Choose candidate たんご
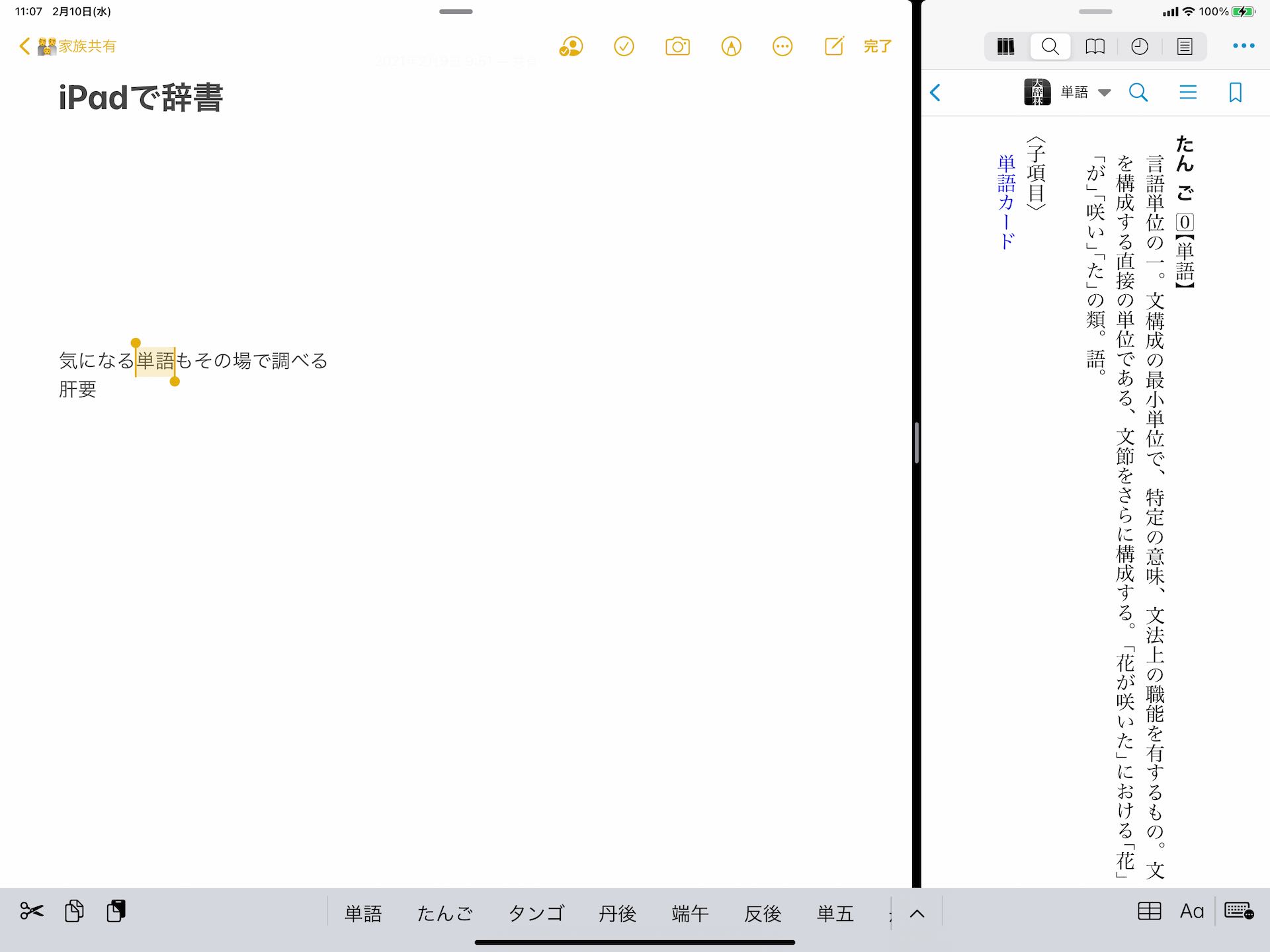The width and height of the screenshot is (1270, 952). pos(445,914)
